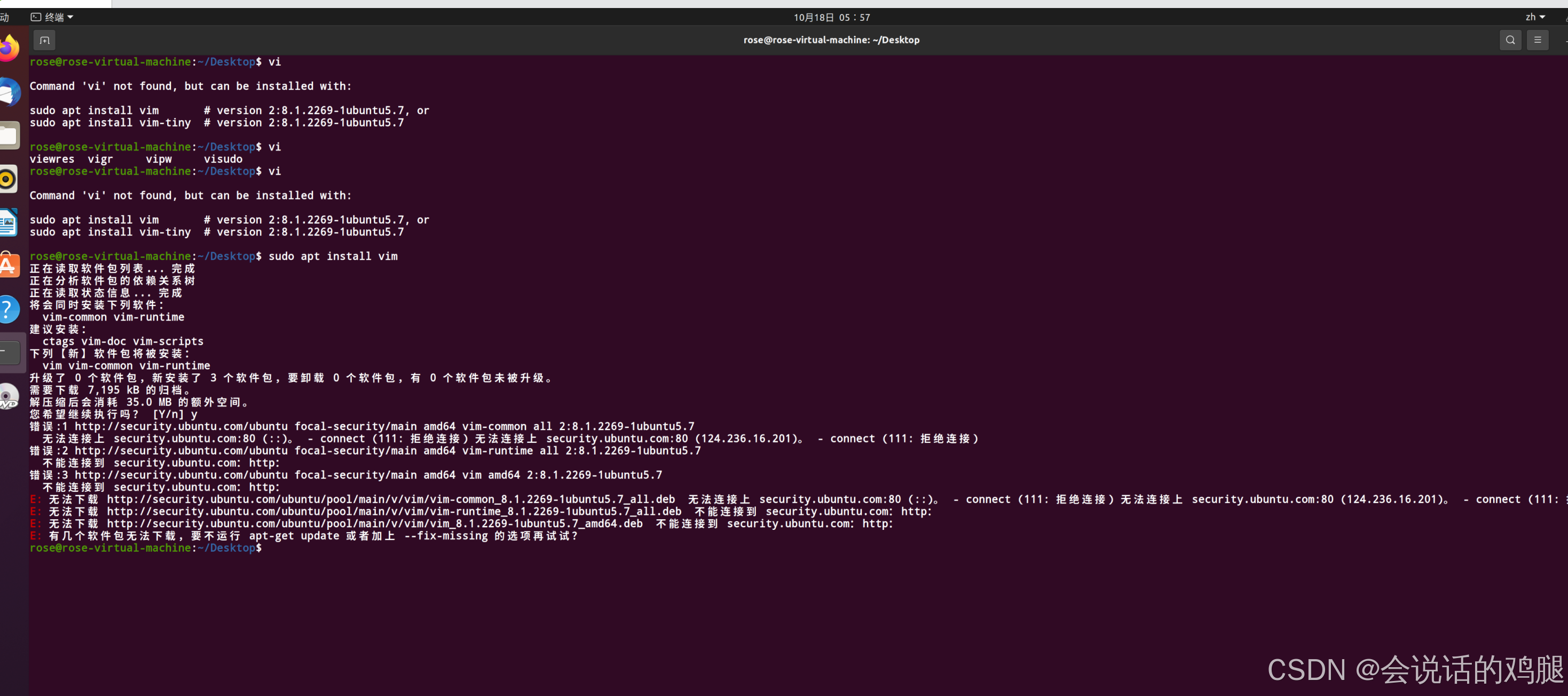Open the terminal hamburger menu

(1538, 40)
